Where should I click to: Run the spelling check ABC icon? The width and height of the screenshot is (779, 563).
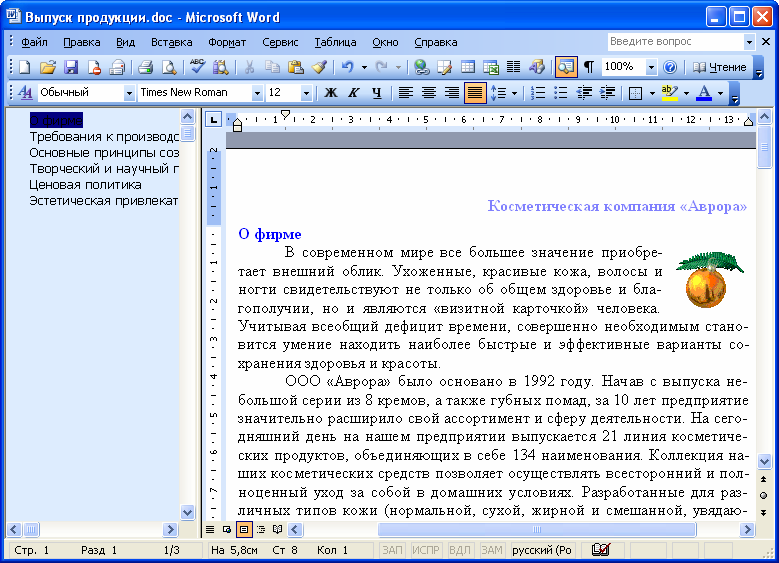click(x=197, y=67)
